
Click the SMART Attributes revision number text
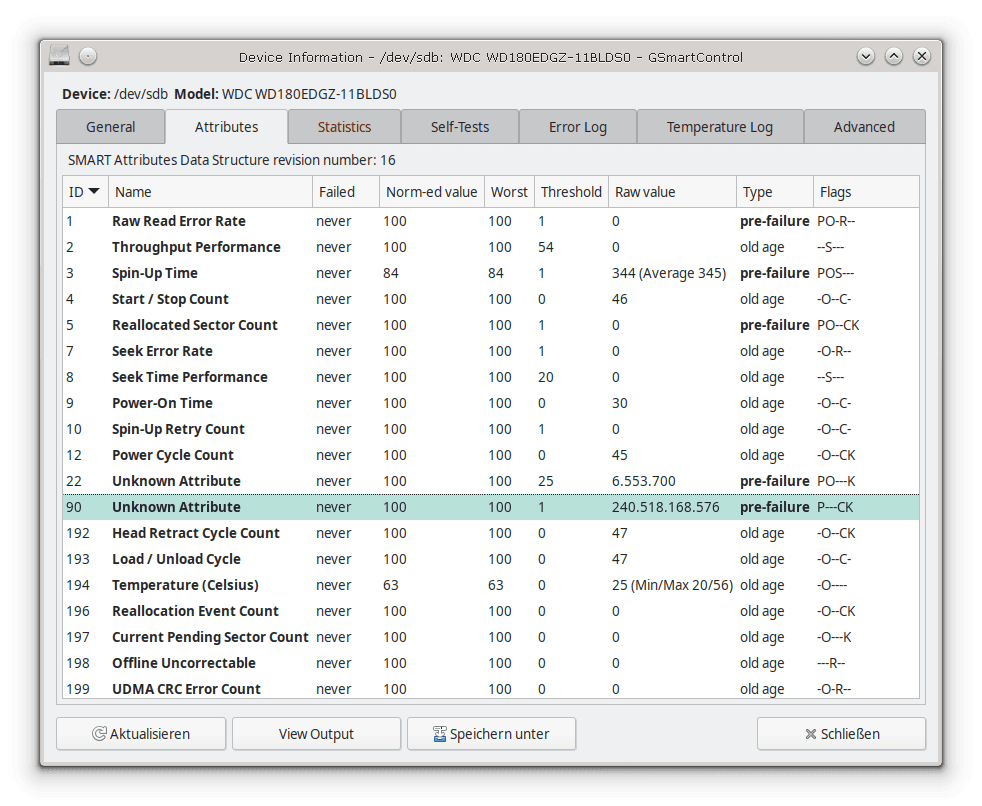(232, 160)
